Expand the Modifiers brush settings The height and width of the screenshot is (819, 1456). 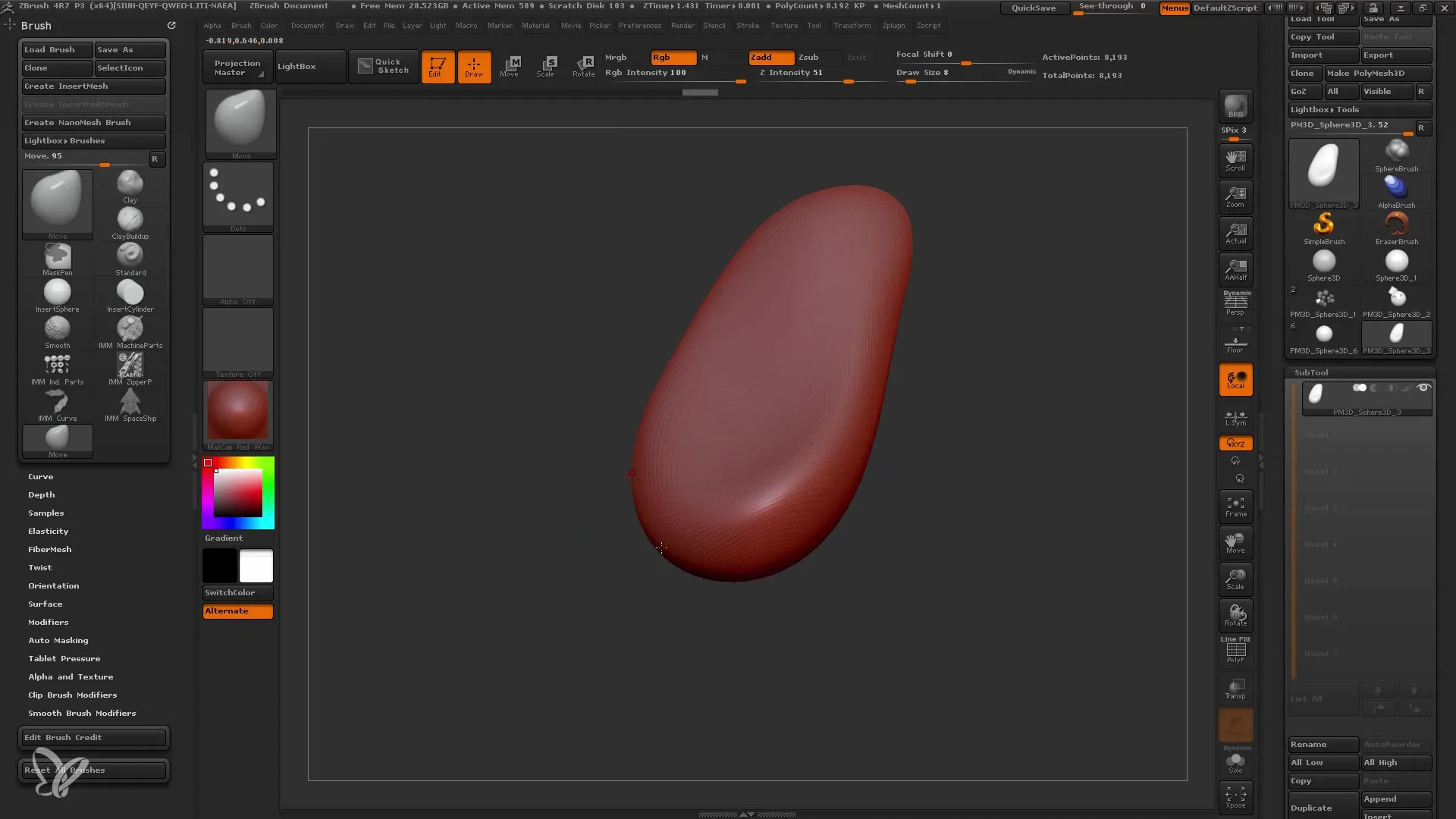pyautogui.click(x=48, y=622)
